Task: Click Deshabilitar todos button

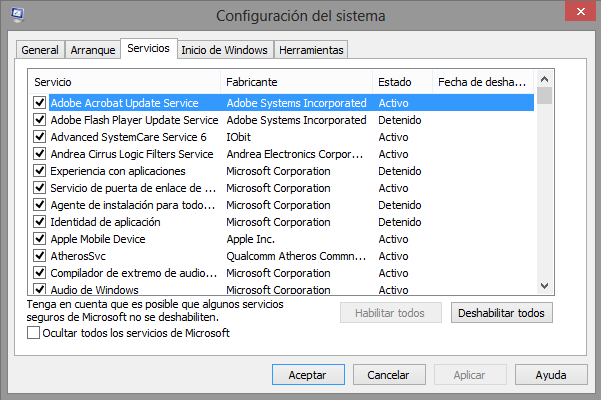Action: tap(502, 313)
